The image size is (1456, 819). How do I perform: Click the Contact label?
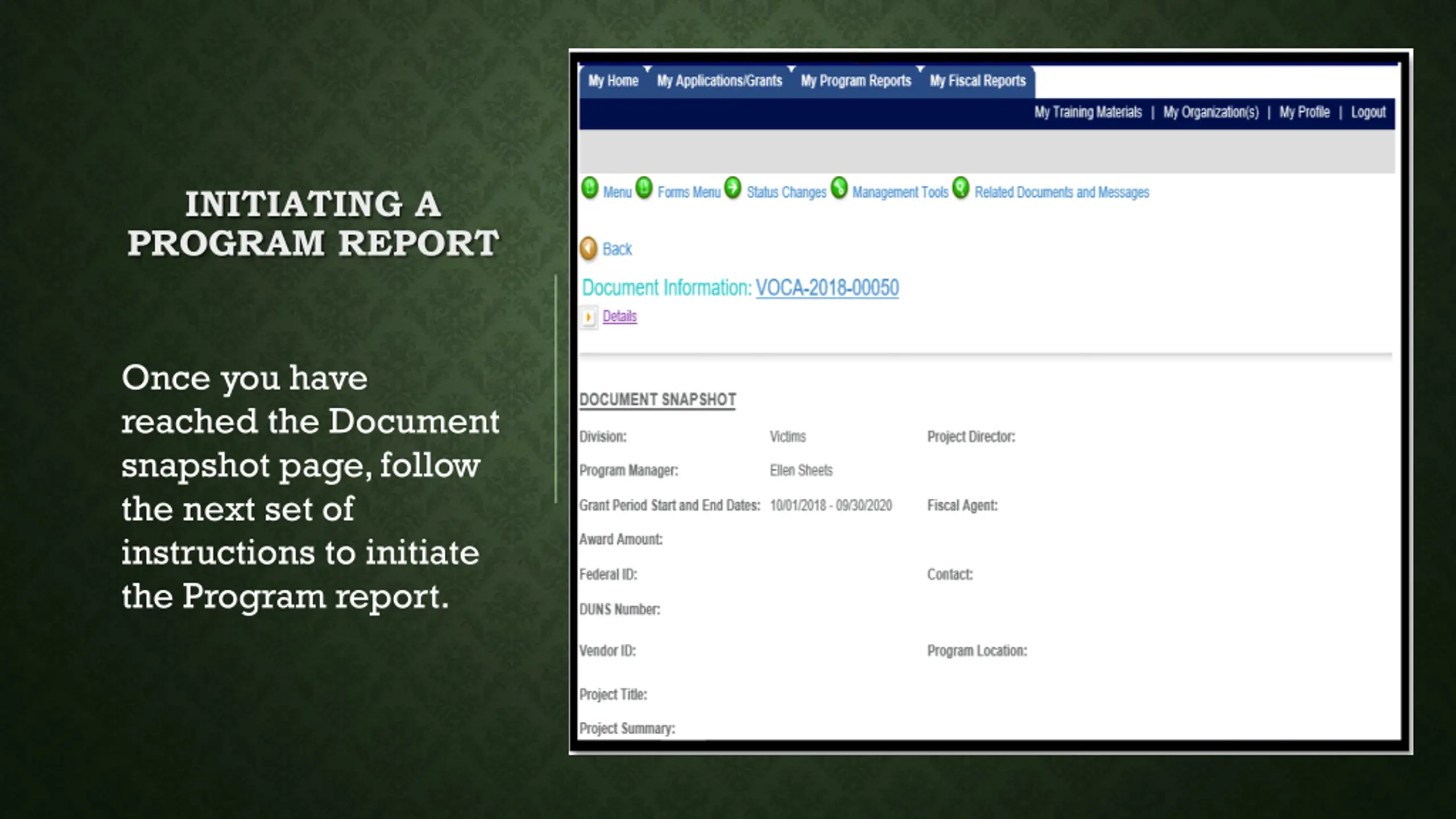[950, 574]
